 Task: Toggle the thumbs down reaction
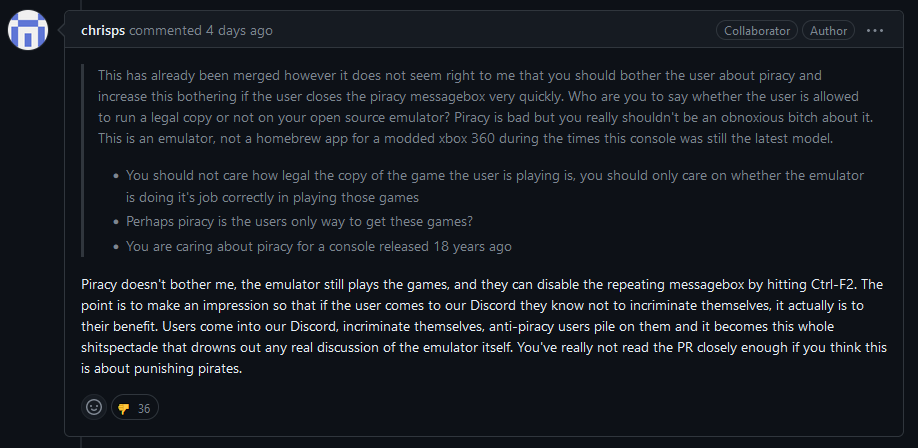pyautogui.click(x=124, y=408)
